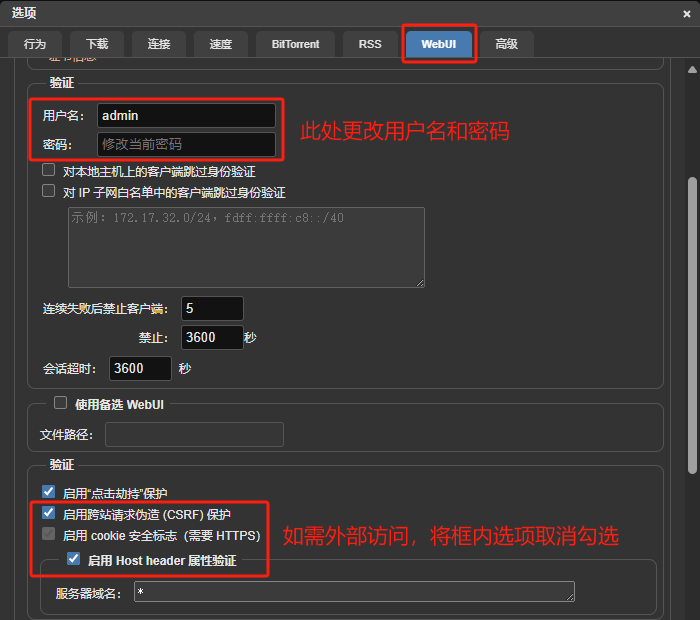Uncheck 启用“点击劫持”保护 checkbox
The width and height of the screenshot is (700, 620).
click(48, 492)
